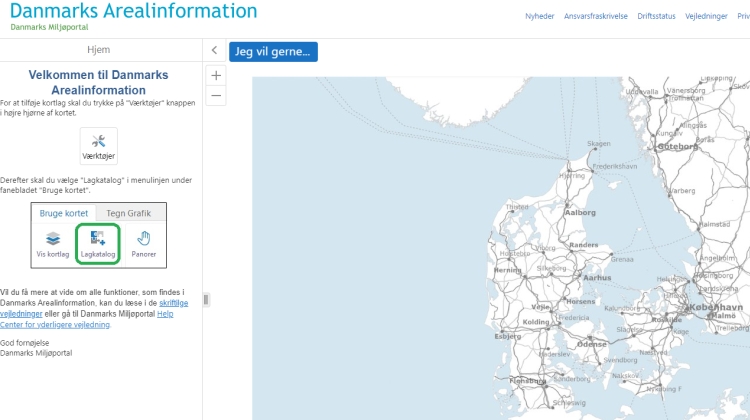750x420 pixels.
Task: Click Herning on the map
Action: coord(507,270)
